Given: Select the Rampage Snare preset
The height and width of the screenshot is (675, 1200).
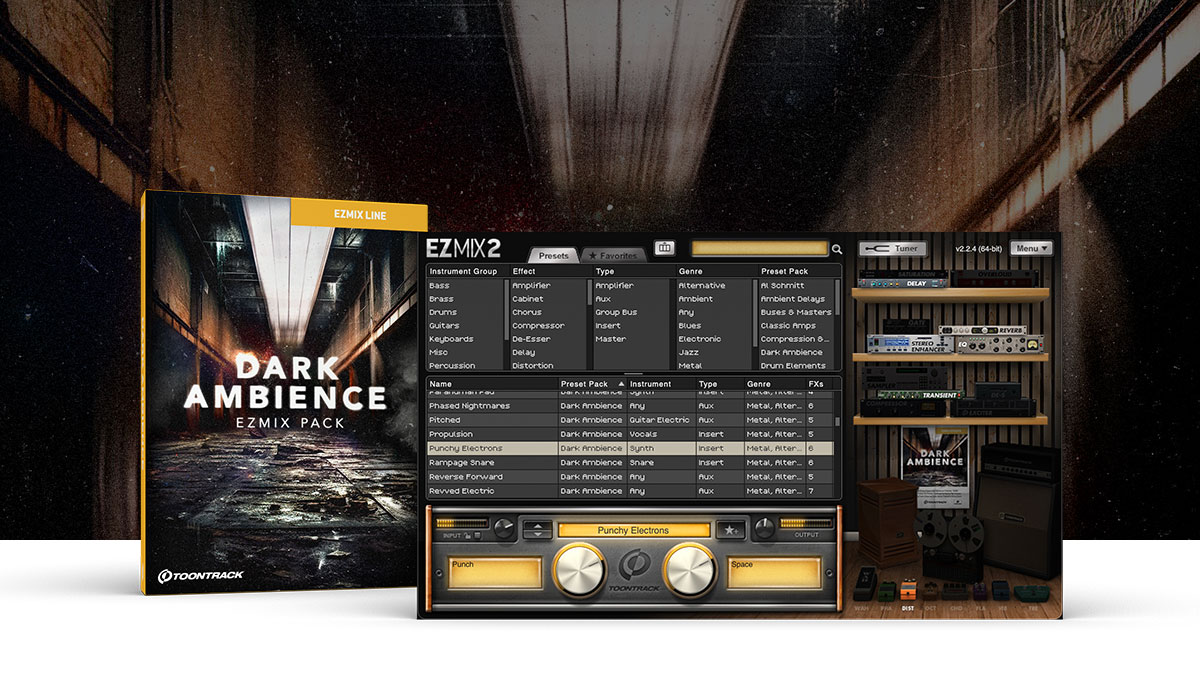Looking at the screenshot, I should (x=631, y=463).
